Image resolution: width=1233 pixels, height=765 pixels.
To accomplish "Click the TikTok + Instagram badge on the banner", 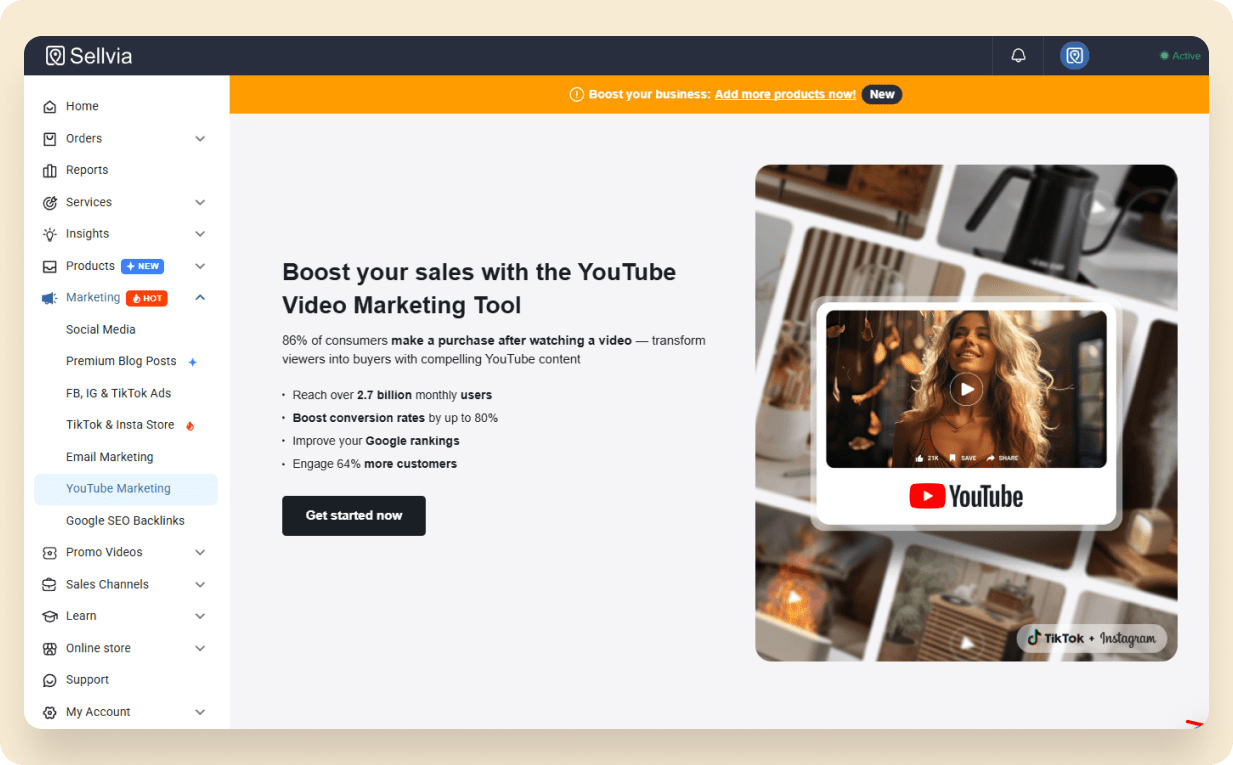I will point(1090,638).
